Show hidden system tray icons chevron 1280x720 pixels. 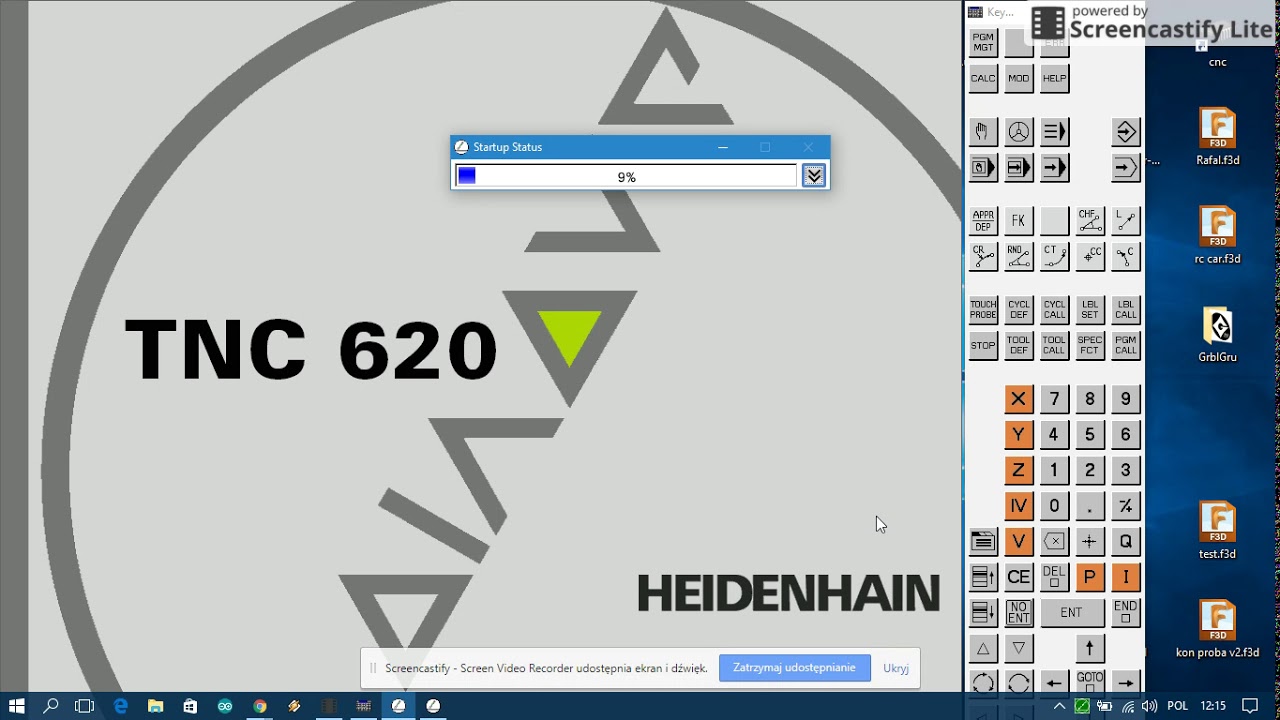point(1059,706)
